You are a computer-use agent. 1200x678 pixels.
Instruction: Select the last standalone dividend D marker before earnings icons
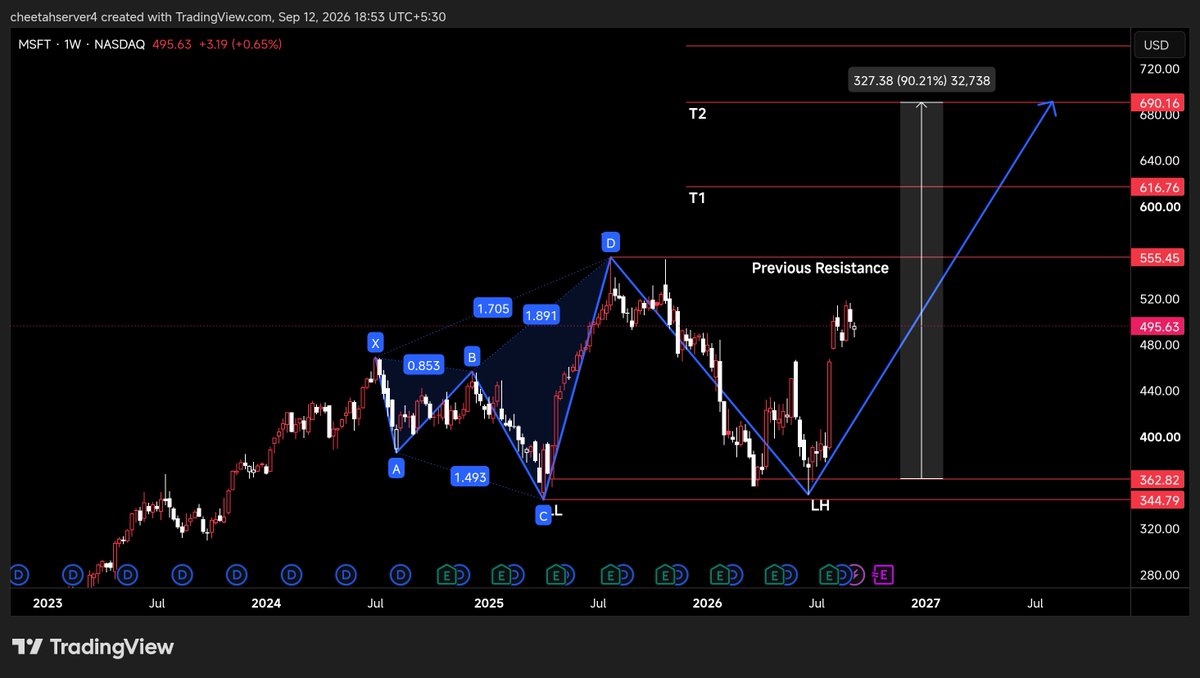coord(400,574)
